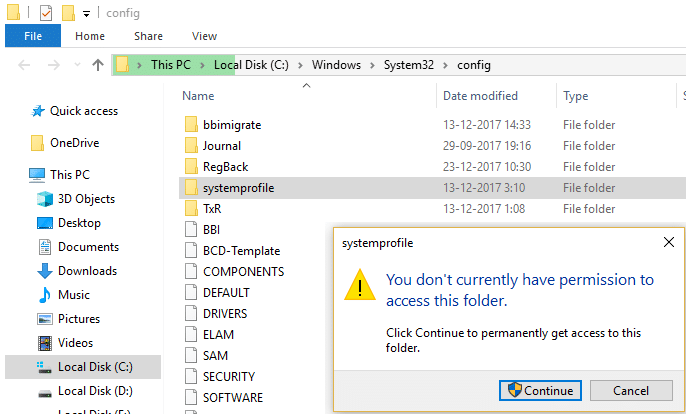Select Local Disk (D:) drive icon
The image size is (686, 414).
[x=44, y=391]
